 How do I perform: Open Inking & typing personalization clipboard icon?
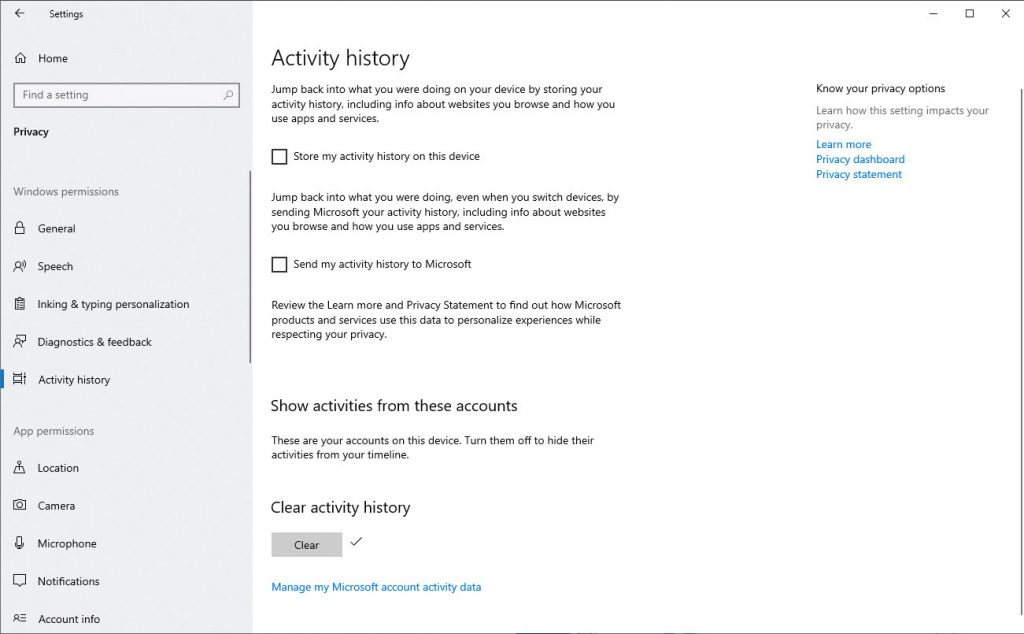point(20,304)
